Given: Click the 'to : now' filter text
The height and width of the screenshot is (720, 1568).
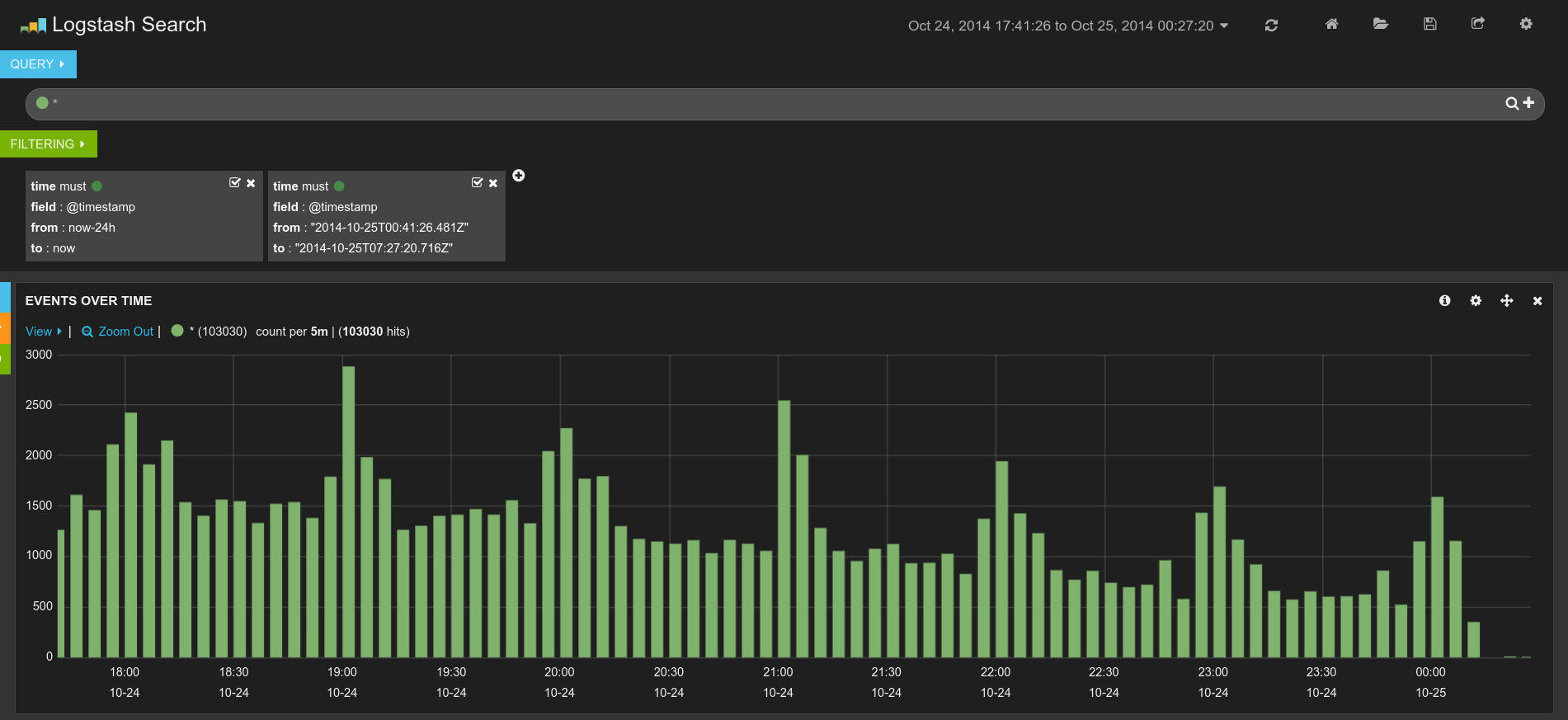Looking at the screenshot, I should [x=53, y=248].
